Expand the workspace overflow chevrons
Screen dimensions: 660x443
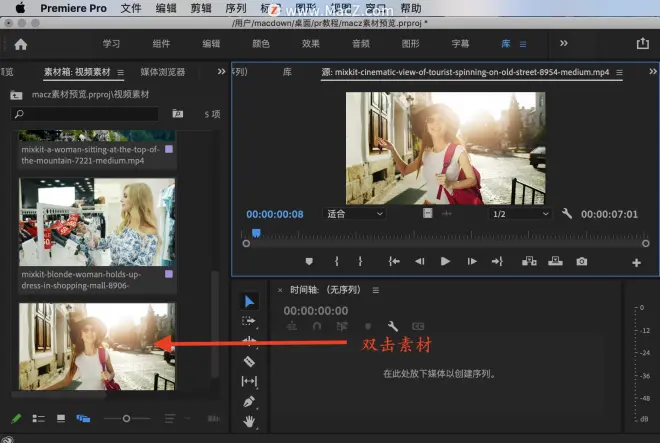[564, 43]
